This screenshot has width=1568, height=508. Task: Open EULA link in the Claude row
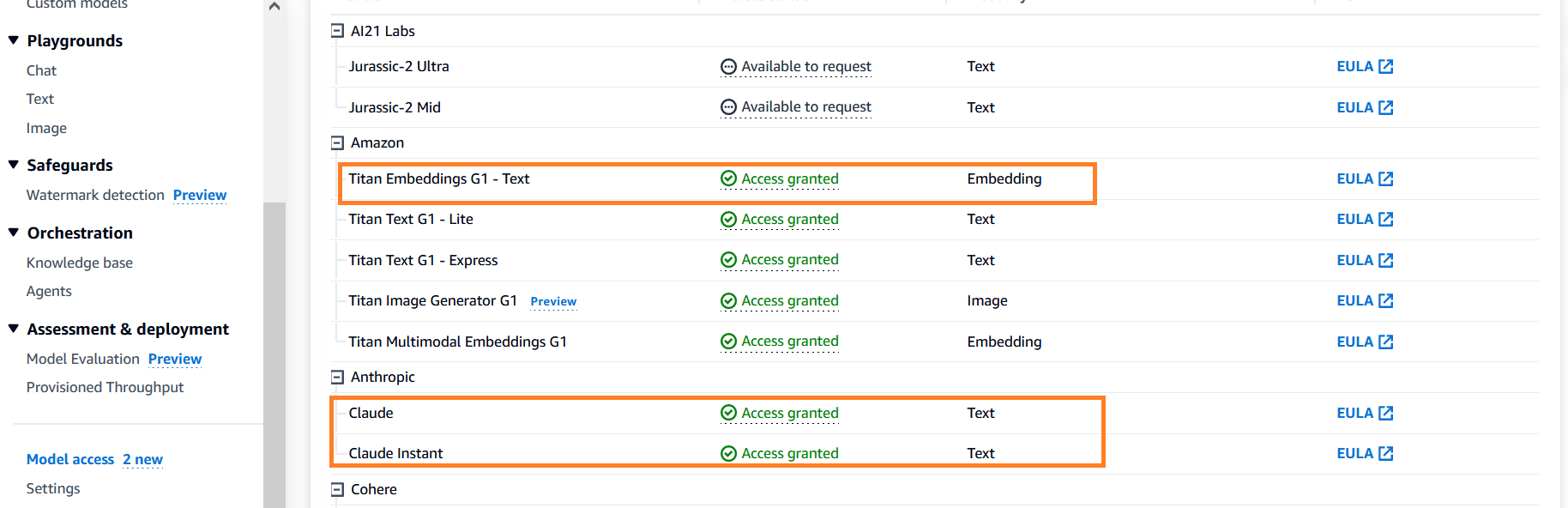coord(1365,413)
